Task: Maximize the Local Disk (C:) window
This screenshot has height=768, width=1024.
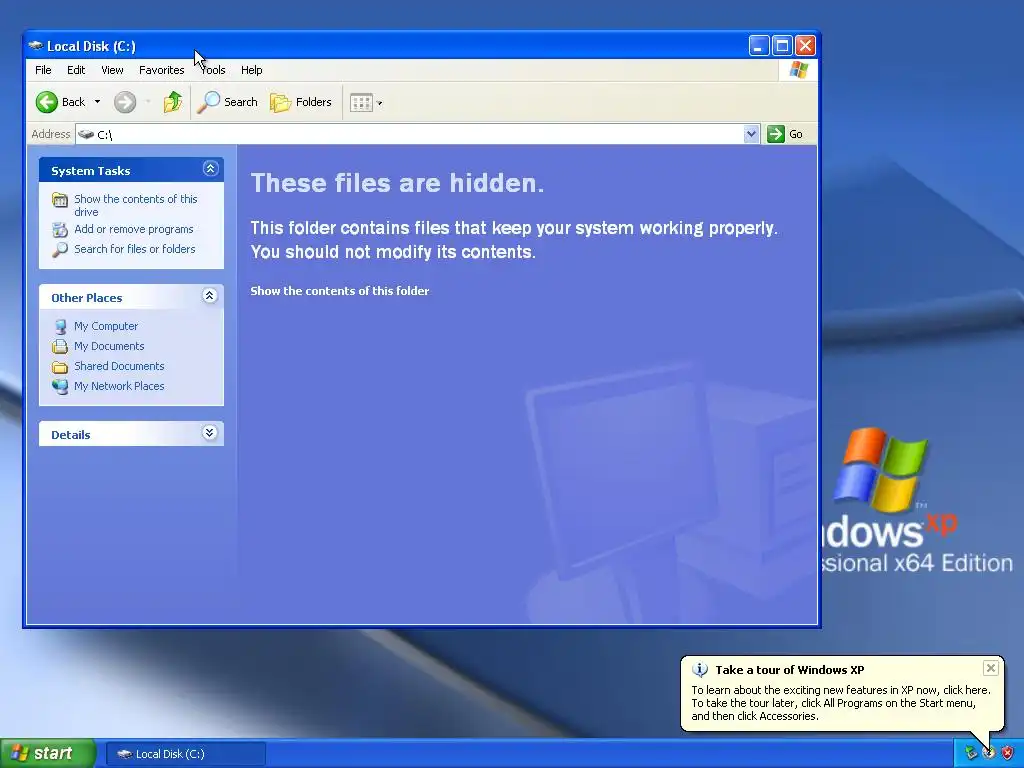Action: [782, 46]
